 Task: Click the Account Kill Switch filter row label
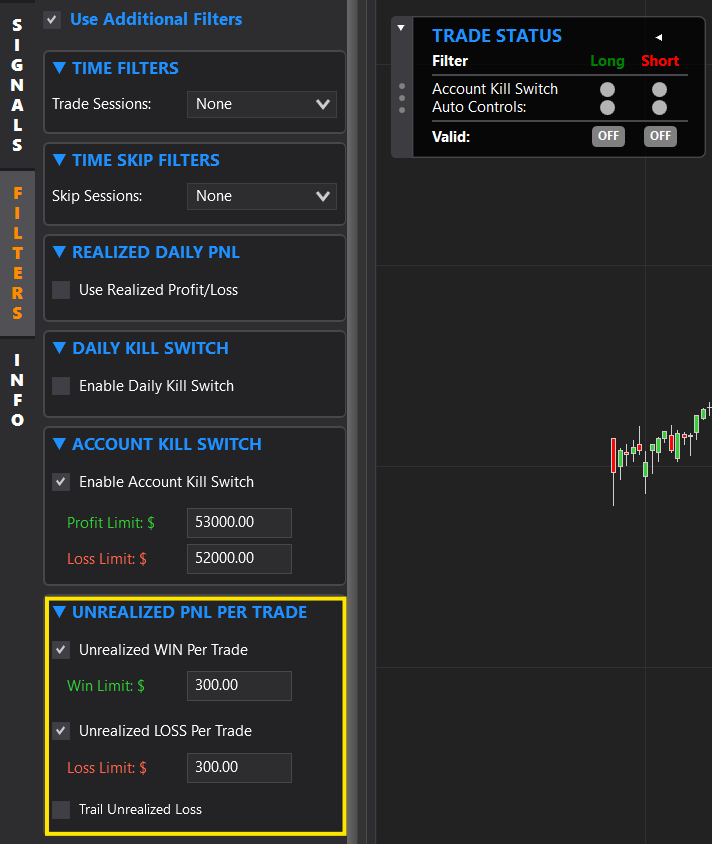click(x=495, y=89)
